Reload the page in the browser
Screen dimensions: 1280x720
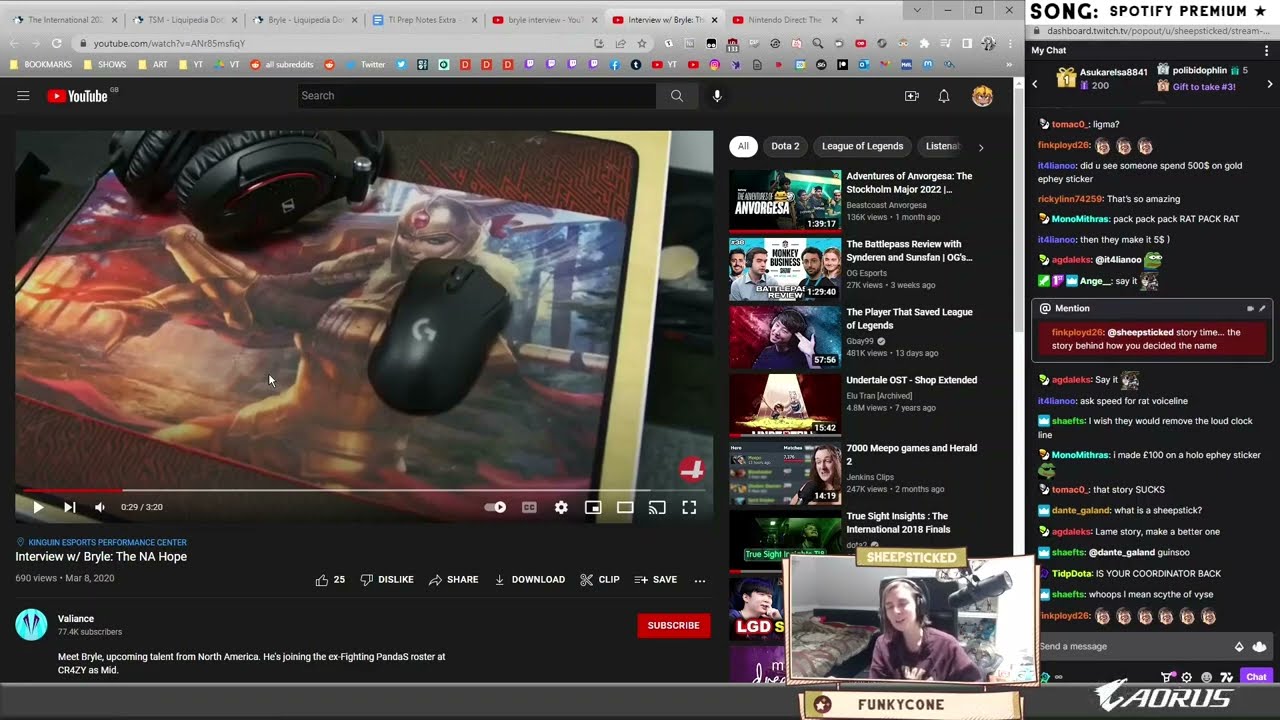(x=56, y=43)
